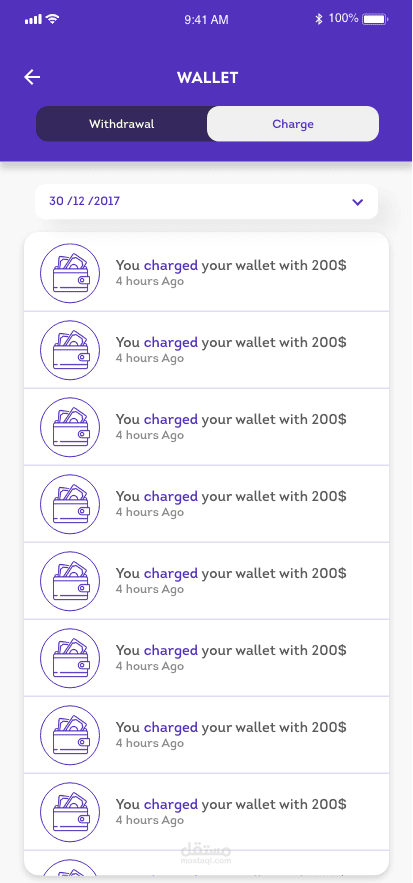Select the WALLET title header
413x883 pixels.
pos(207,78)
